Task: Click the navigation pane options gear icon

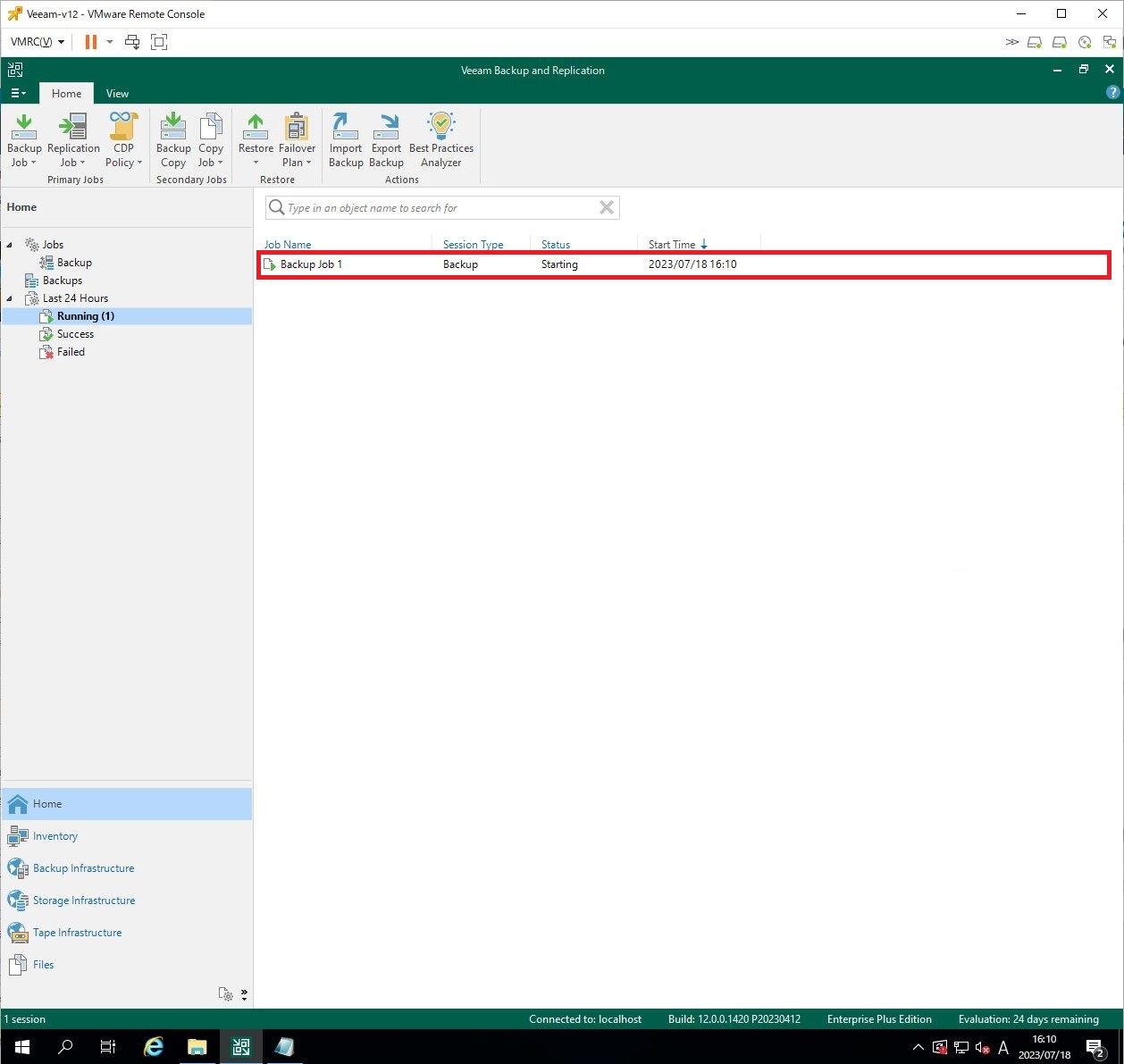Action: pos(226,994)
